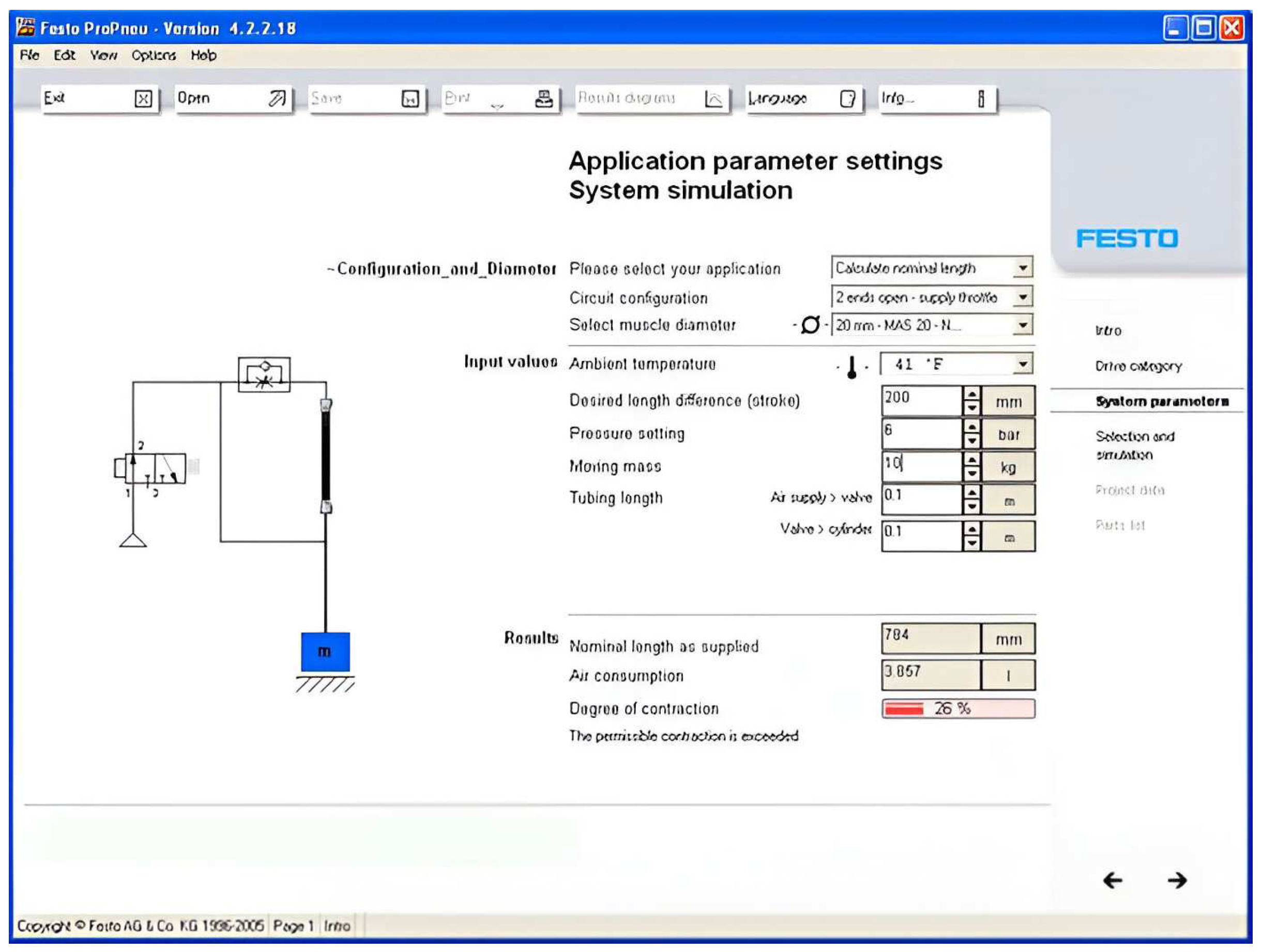1262x952 pixels.
Task: Click the 3/2-way valve symbol in circuit diagram
Action: tap(150, 469)
